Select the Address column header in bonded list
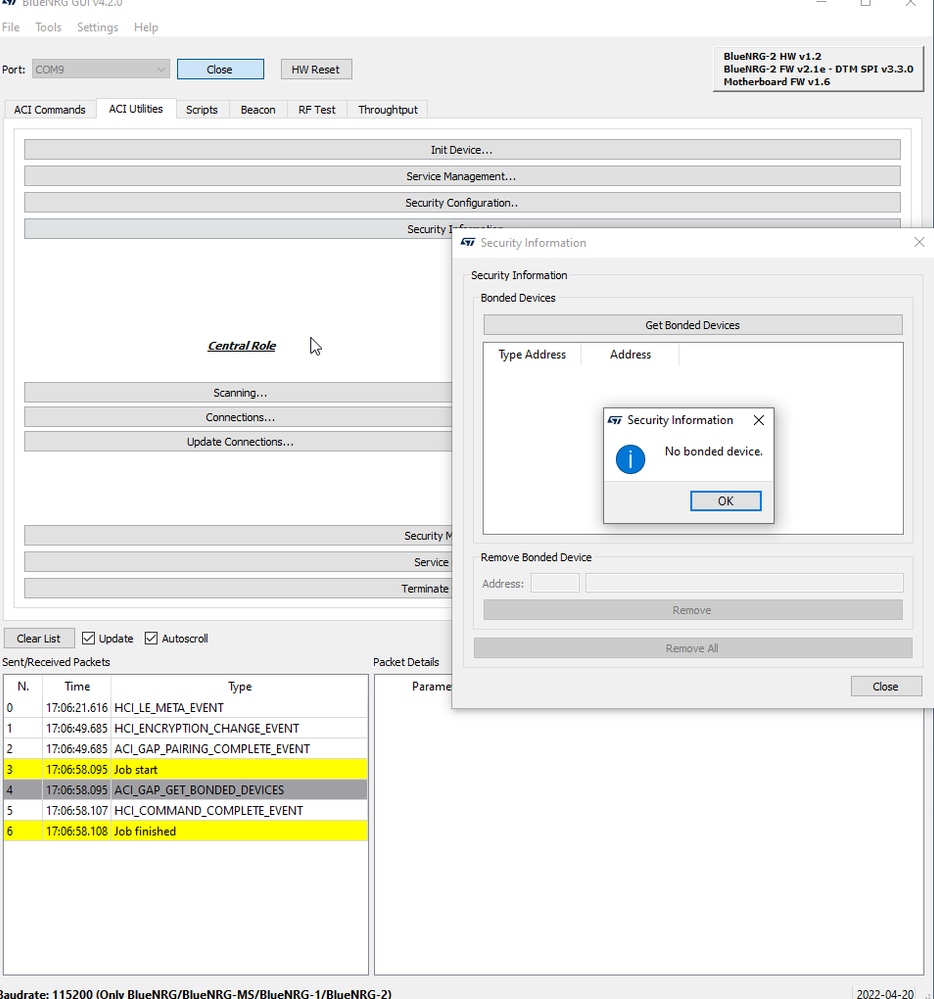 [x=630, y=355]
